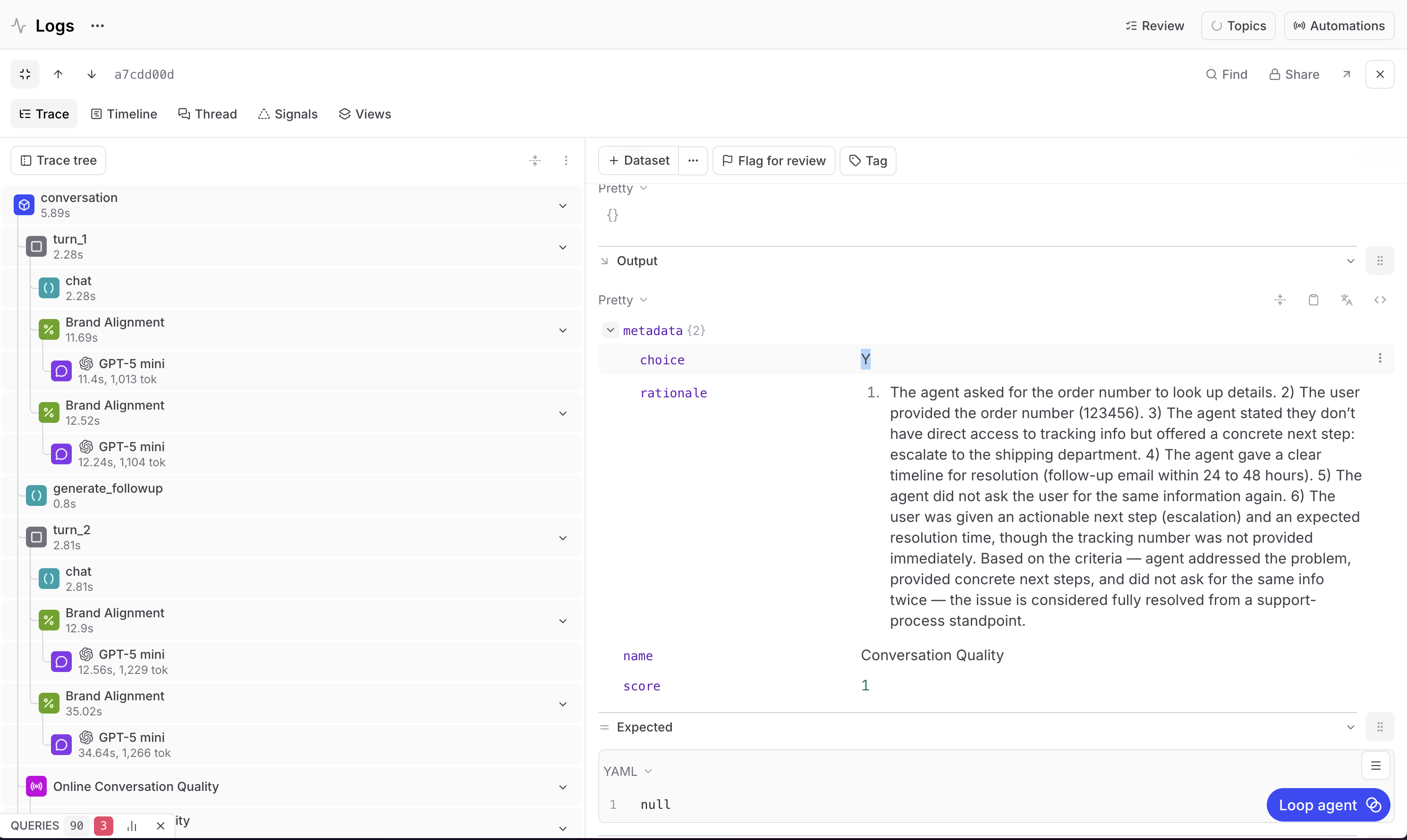Collapse the Brand Alignment 12.52s span

tap(563, 413)
